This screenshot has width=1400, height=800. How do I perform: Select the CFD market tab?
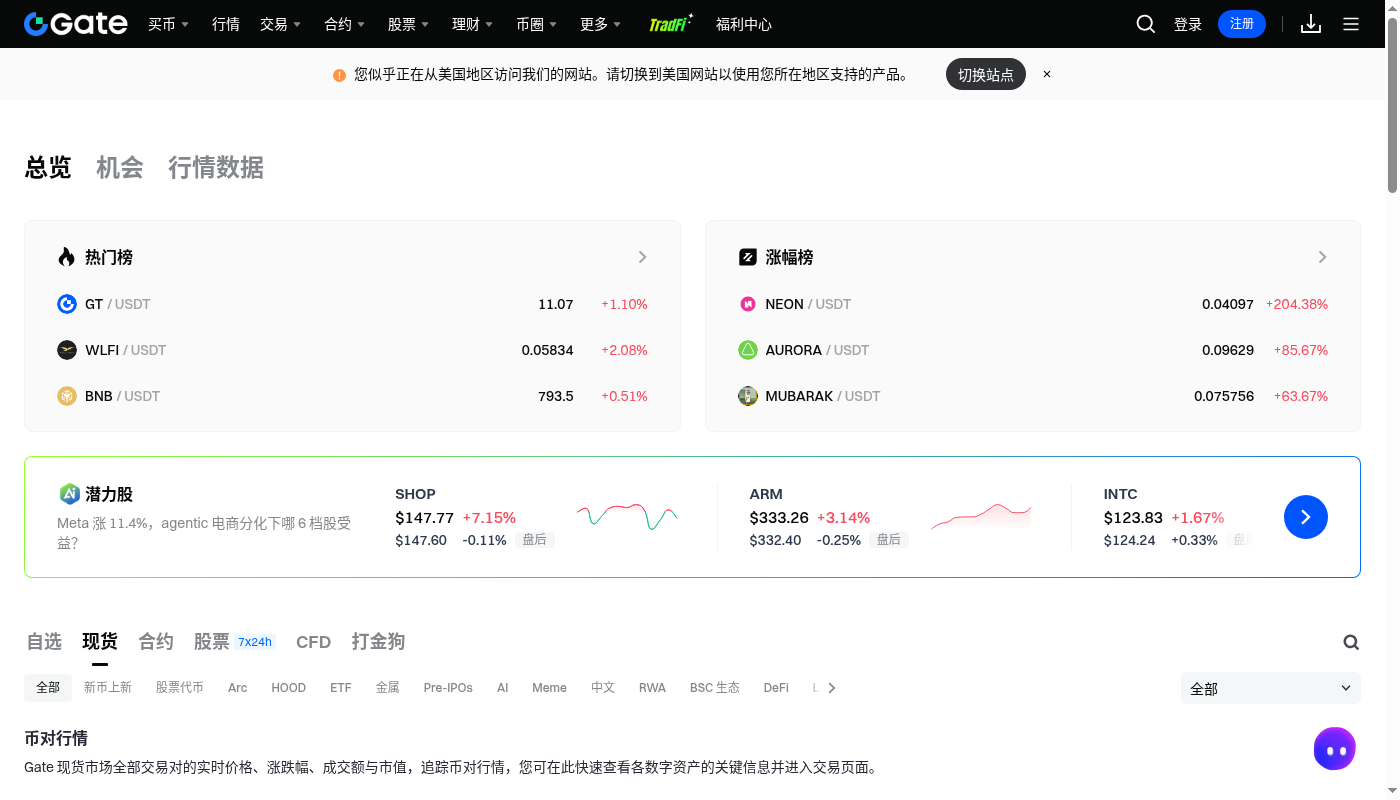[x=313, y=642]
